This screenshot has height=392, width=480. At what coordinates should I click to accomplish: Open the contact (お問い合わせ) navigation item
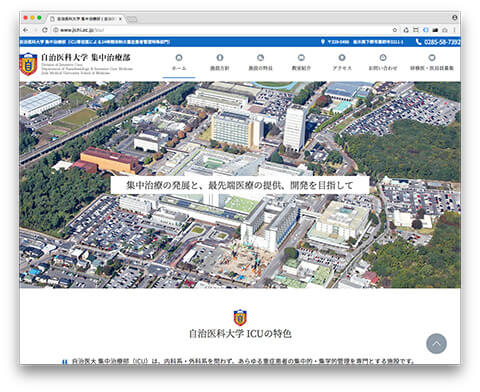tap(383, 63)
